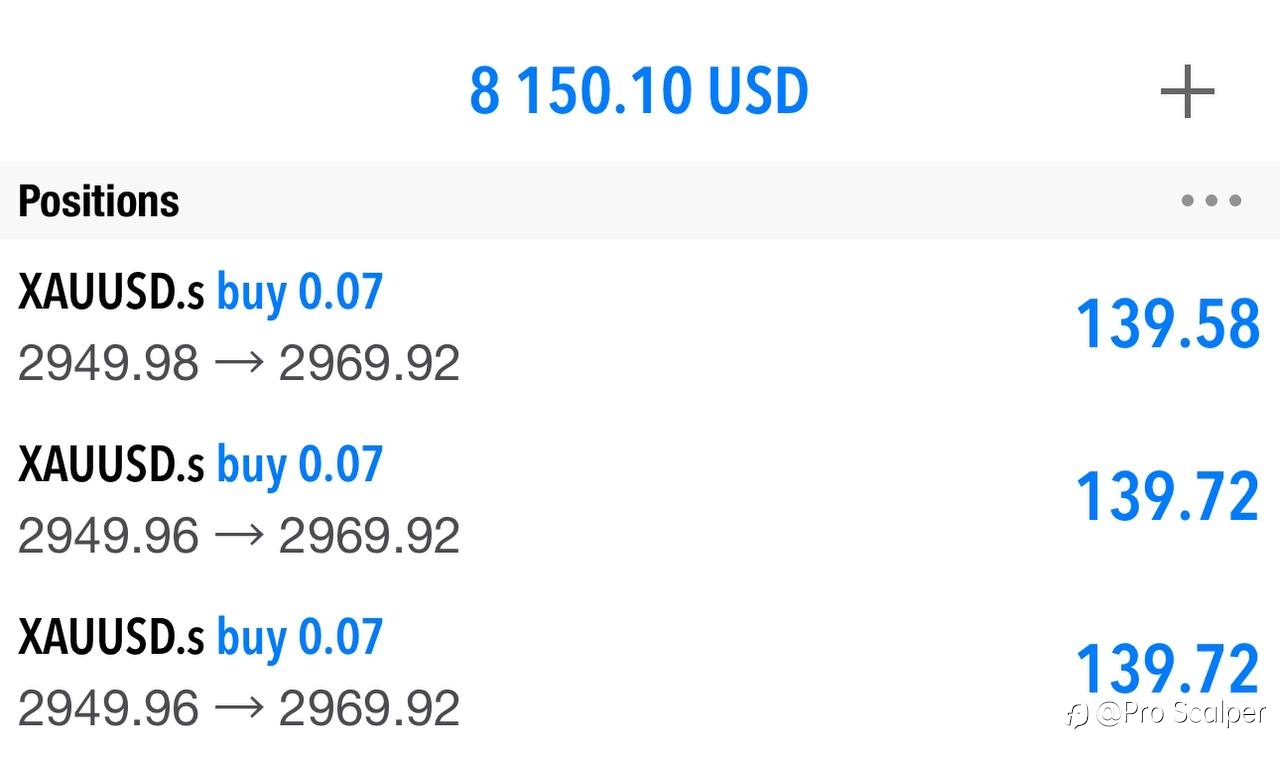The image size is (1280, 759).
Task: Select buy 0.07 label of the first position
Action: (300, 292)
